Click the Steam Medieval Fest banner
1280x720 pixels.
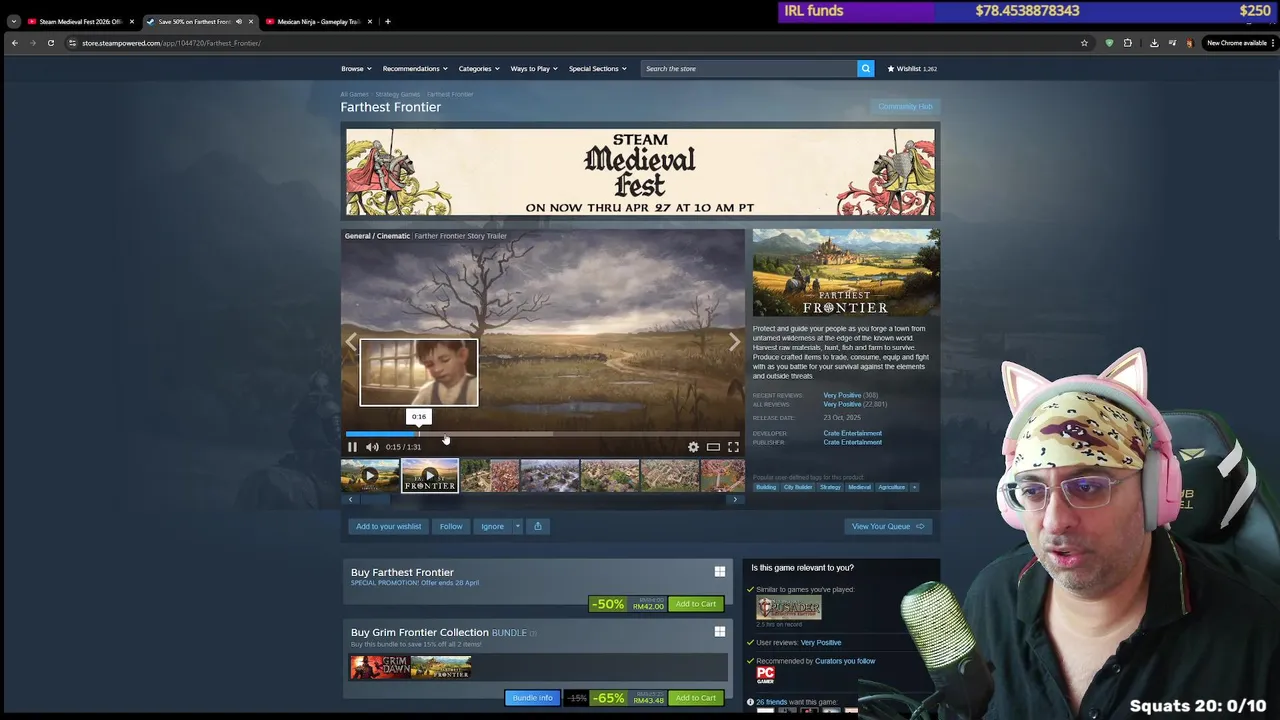tap(640, 171)
